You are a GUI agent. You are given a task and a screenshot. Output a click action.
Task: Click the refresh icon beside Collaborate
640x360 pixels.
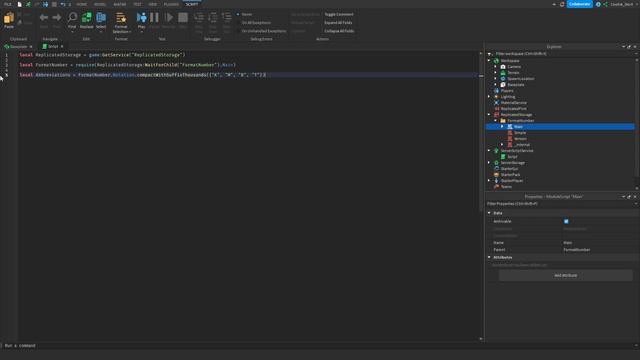coord(562,4)
